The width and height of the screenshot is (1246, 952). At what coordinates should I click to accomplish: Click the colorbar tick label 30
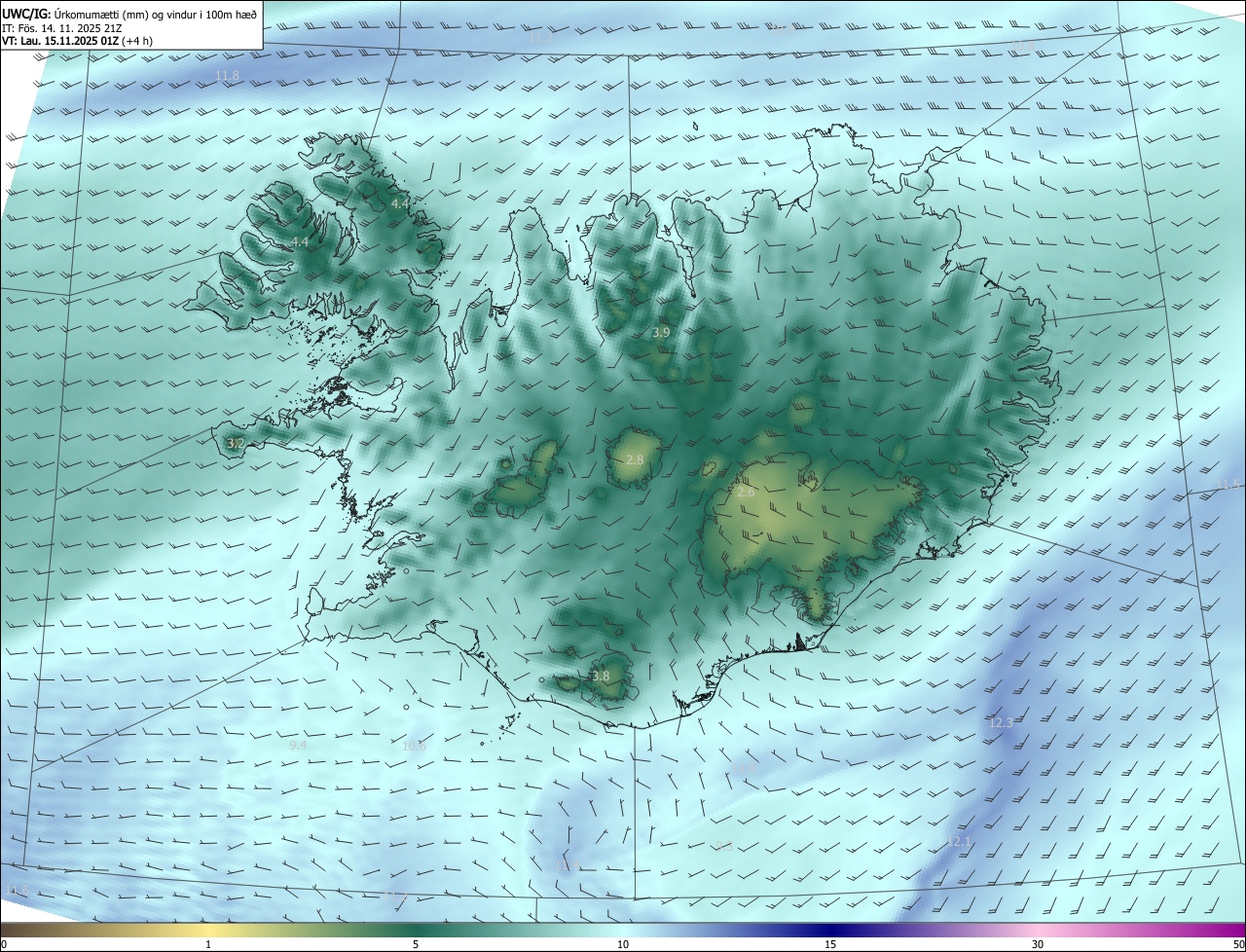click(x=1038, y=945)
